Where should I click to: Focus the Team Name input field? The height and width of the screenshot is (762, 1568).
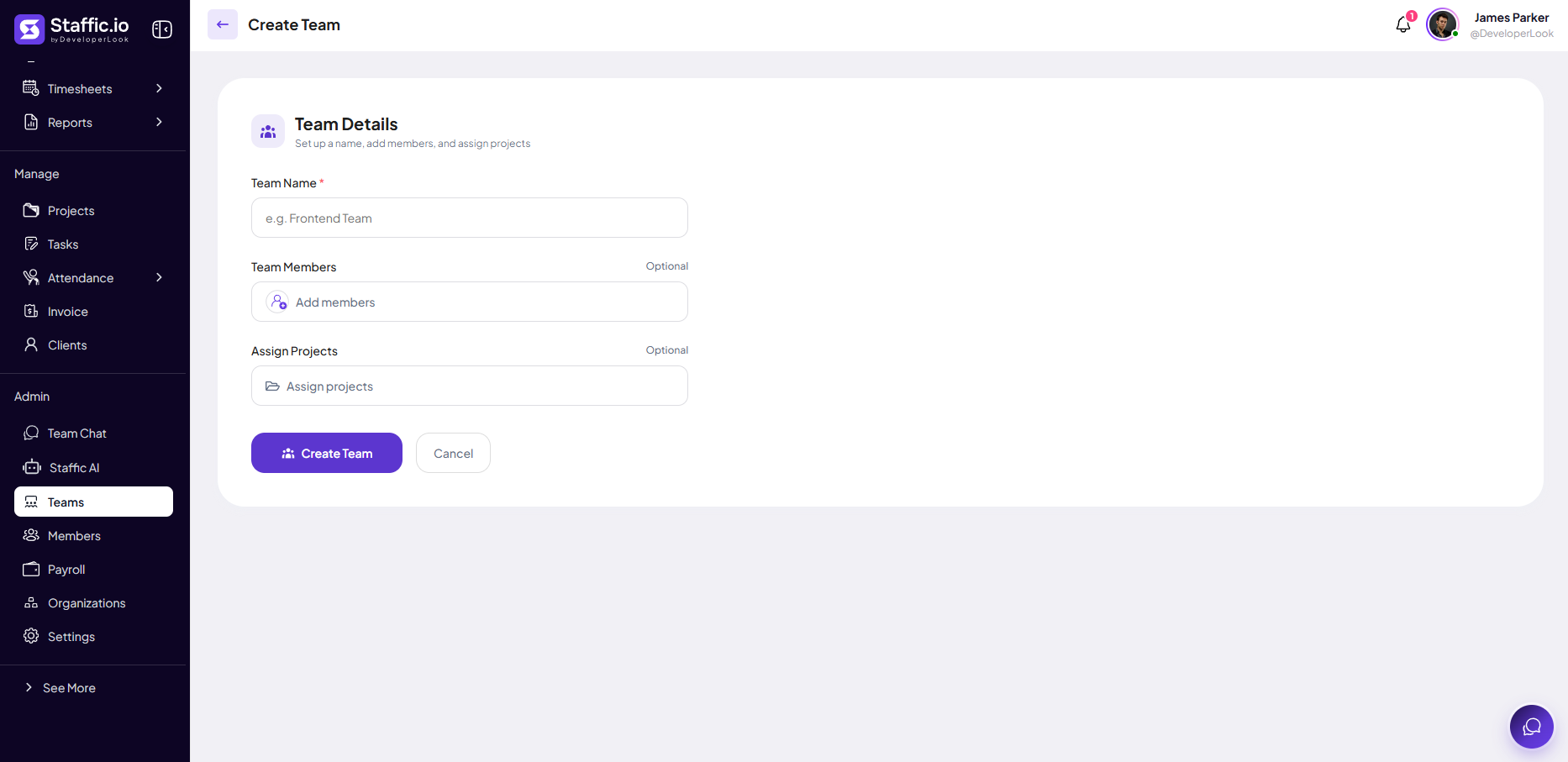tap(470, 218)
